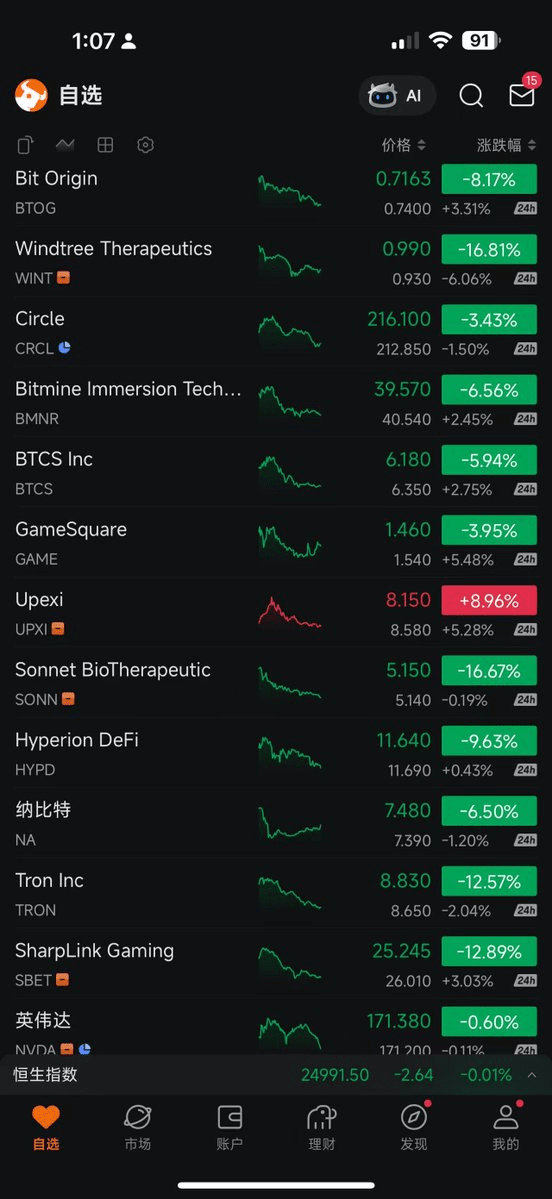Go to the 账户 tab
Viewport: 552px width, 1199px height.
229,1127
